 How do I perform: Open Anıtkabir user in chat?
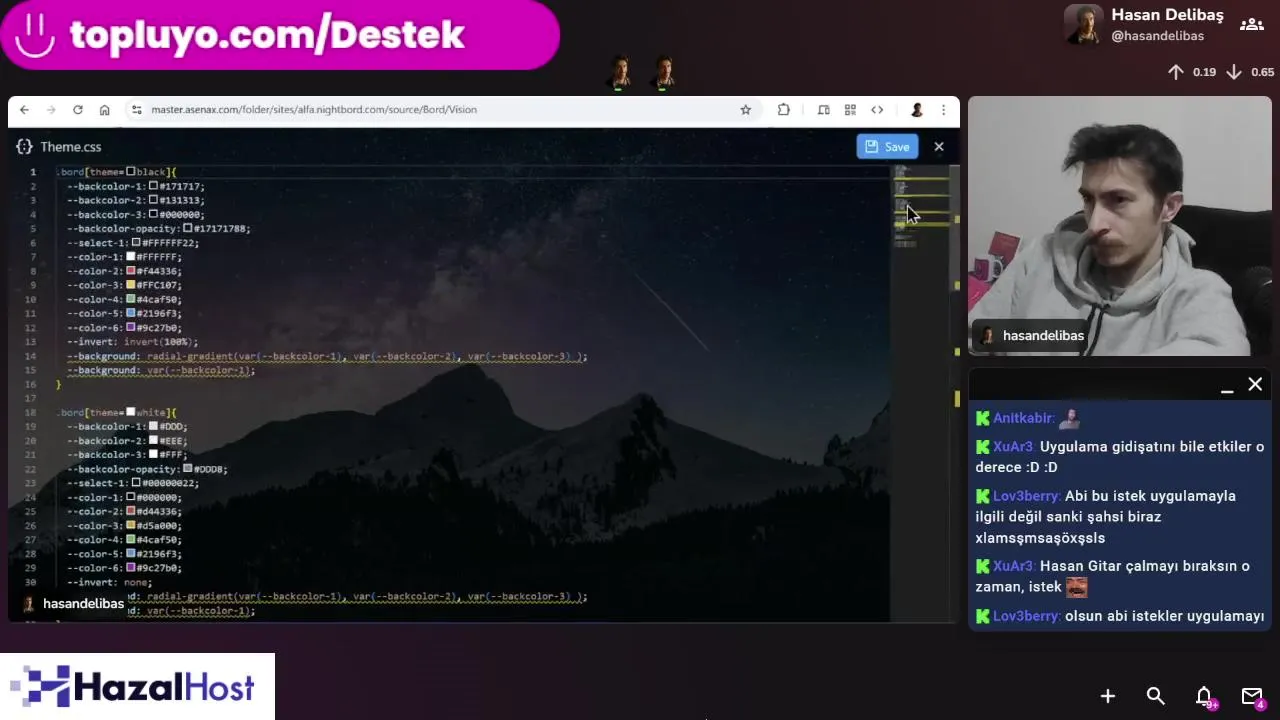click(1022, 418)
